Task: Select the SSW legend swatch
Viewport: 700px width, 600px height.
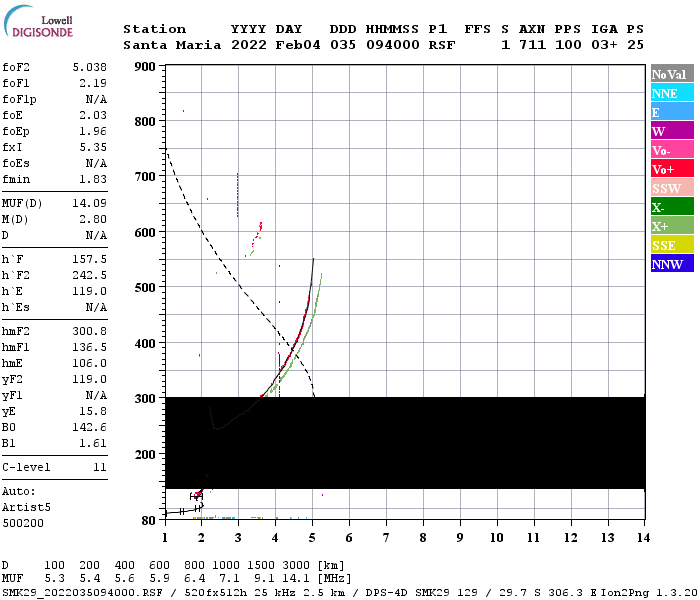Action: tap(672, 188)
